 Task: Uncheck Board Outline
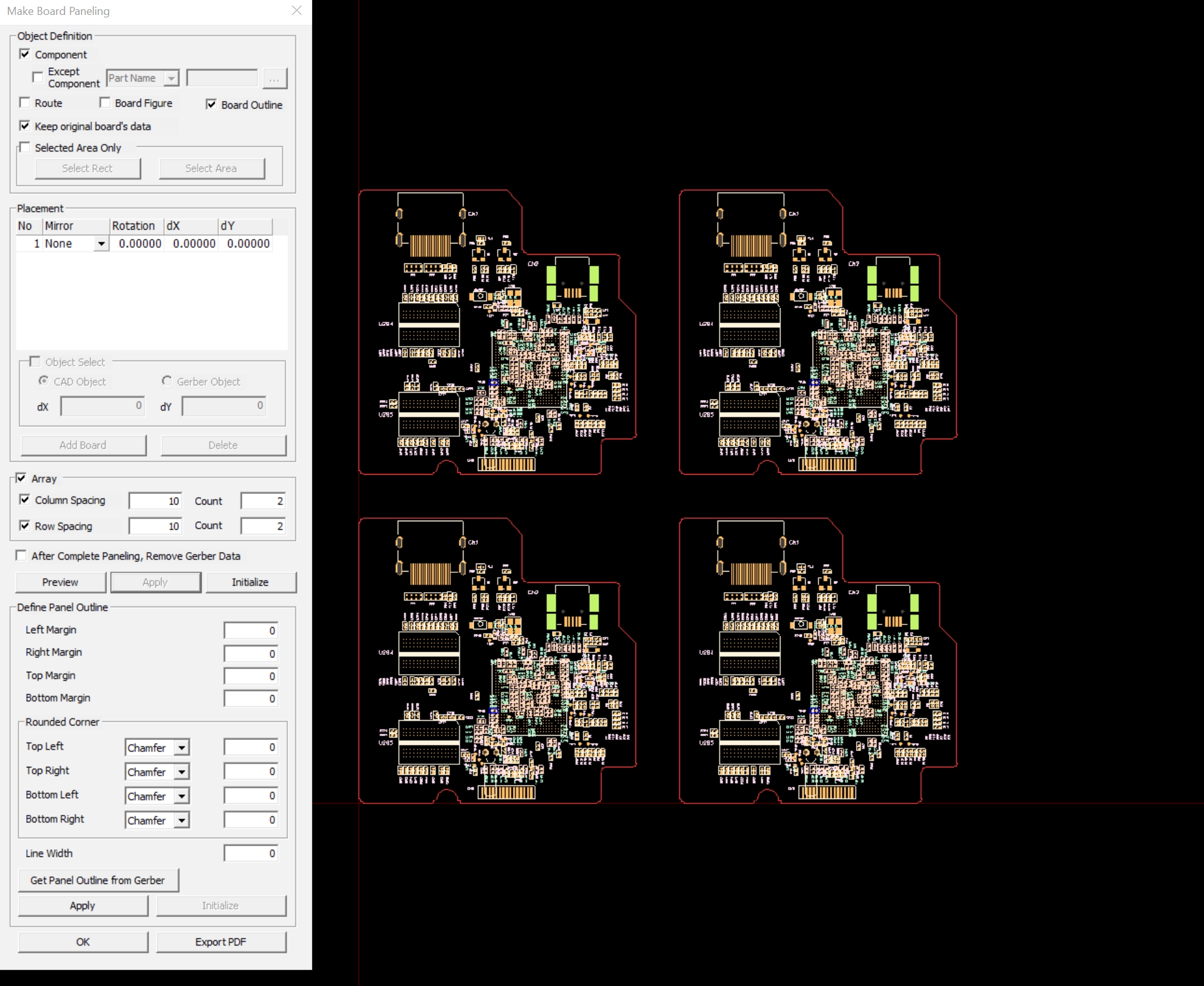click(211, 104)
